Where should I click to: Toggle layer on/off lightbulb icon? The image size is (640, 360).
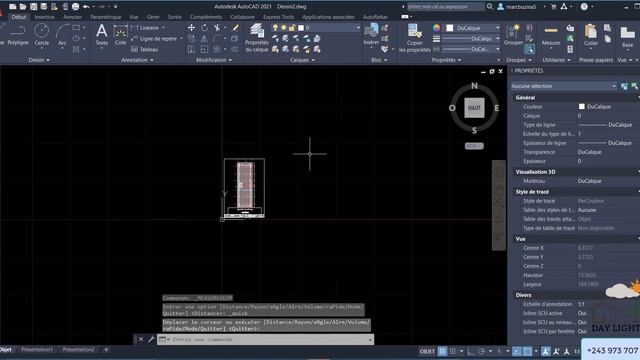(x=276, y=28)
